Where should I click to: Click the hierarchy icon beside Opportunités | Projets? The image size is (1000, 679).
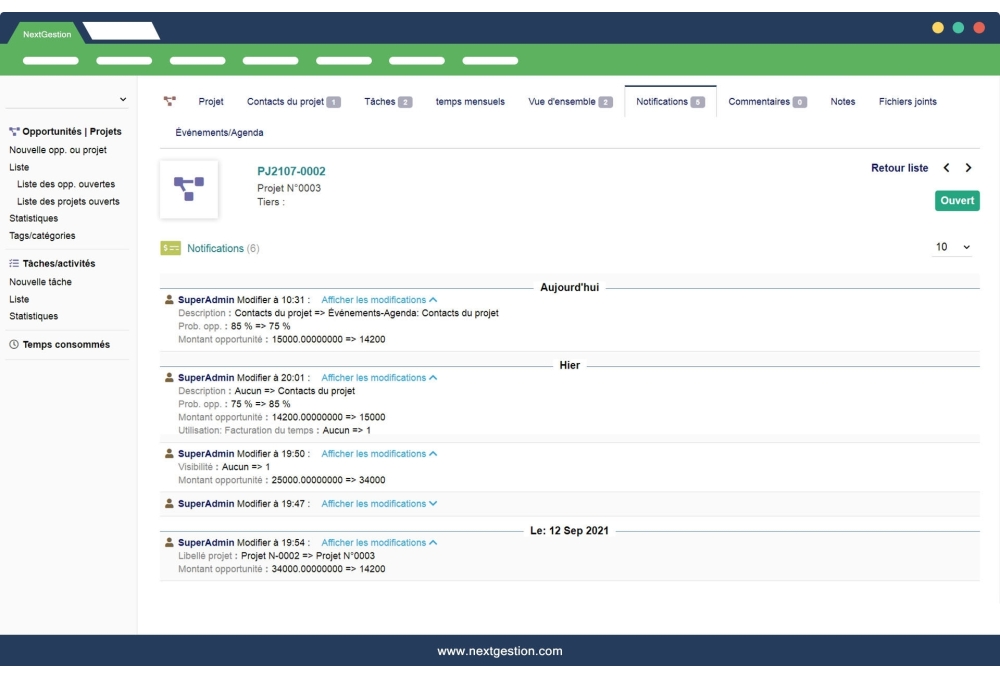click(x=13, y=130)
